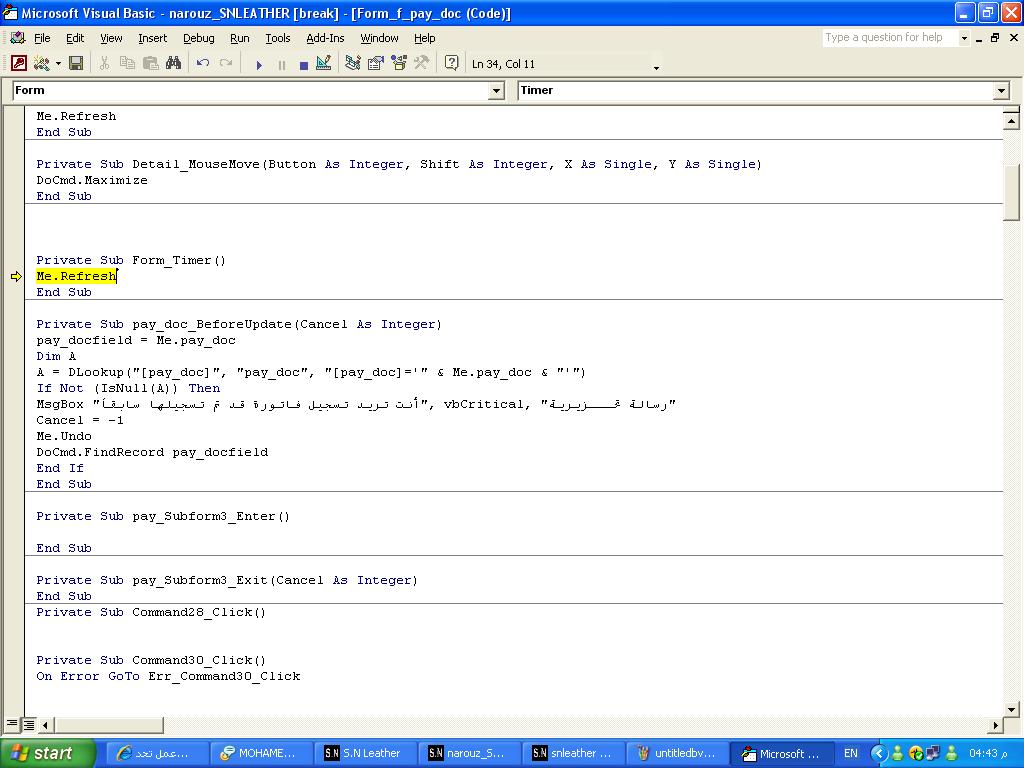This screenshot has width=1024, height=768.
Task: Open the Debug menu
Action: (199, 38)
